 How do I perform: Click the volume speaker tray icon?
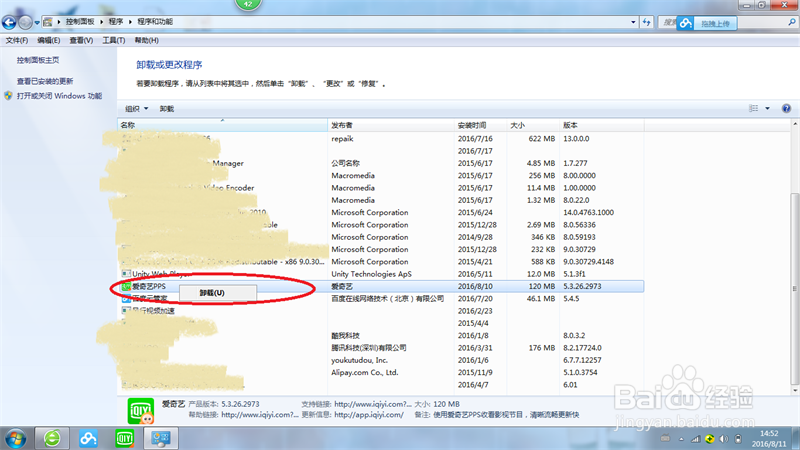point(723,439)
